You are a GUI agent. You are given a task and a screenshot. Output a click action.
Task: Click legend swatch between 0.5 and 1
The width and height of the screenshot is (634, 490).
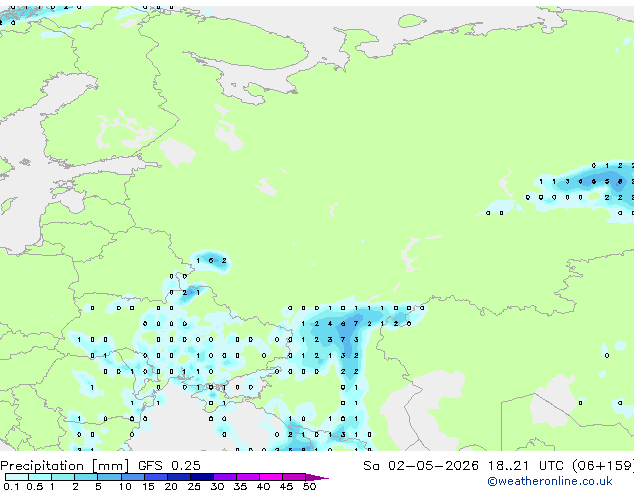(x=40, y=477)
